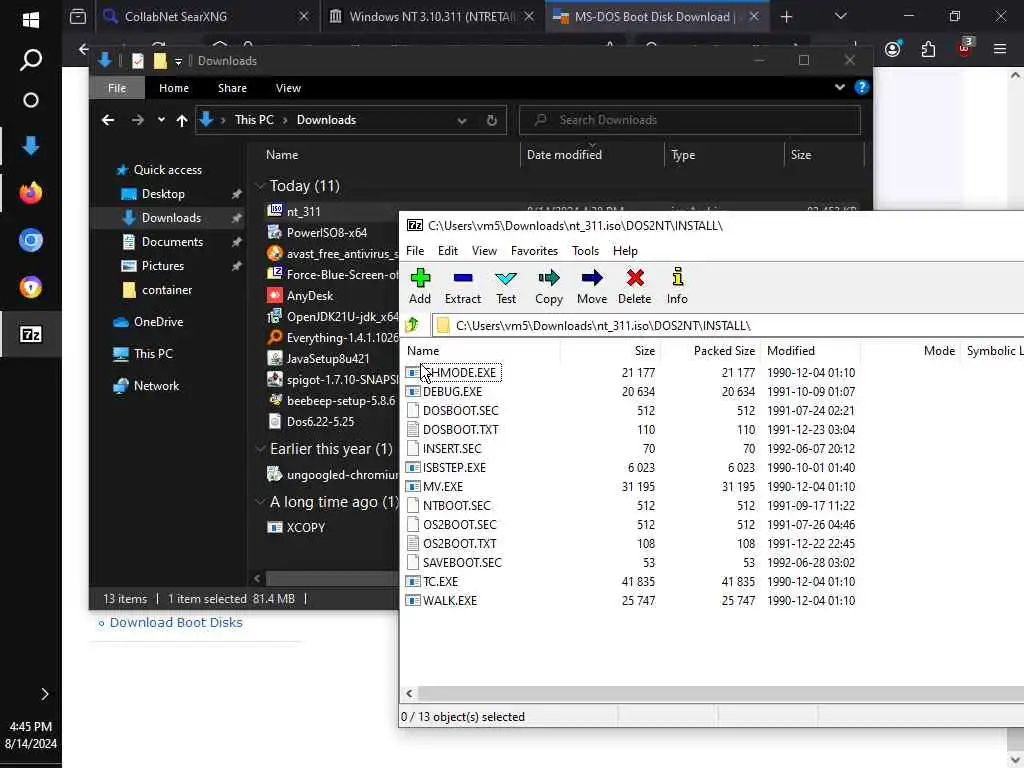Image resolution: width=1024 pixels, height=768 pixels.
Task: Click the 7-Zip Move toolbar icon
Action: [x=592, y=279]
